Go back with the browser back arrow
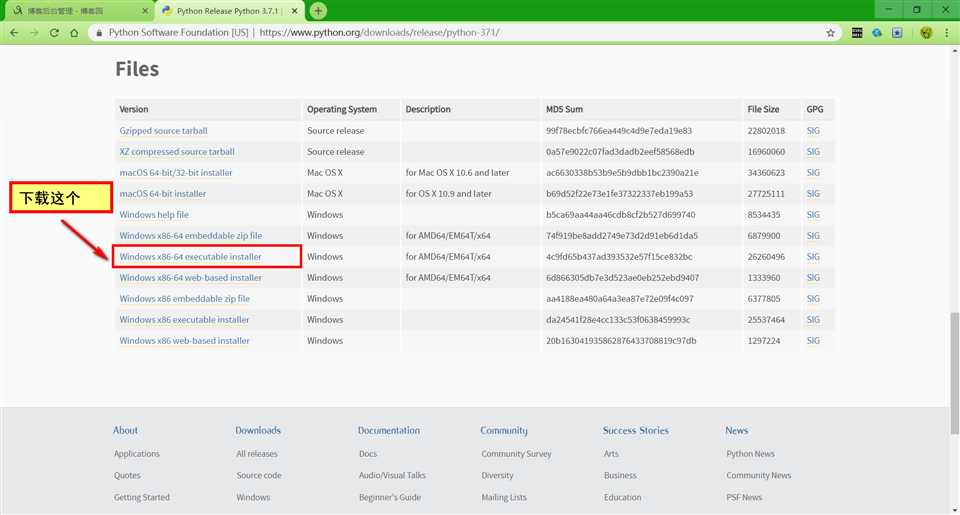 [x=14, y=33]
